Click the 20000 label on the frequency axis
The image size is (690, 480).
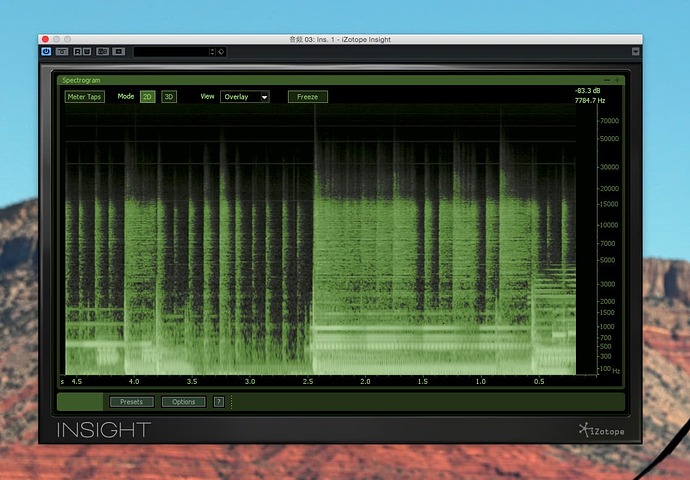pyautogui.click(x=609, y=188)
